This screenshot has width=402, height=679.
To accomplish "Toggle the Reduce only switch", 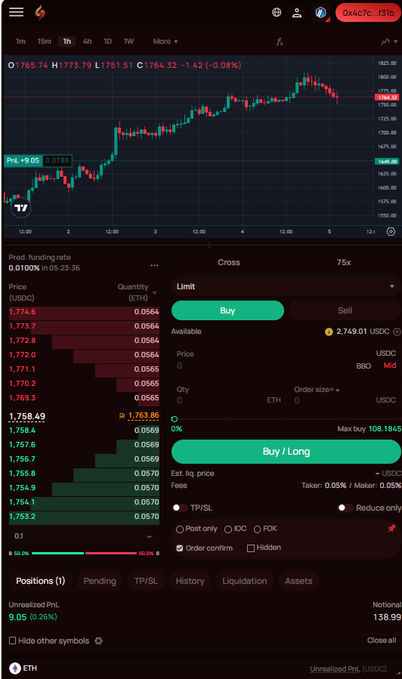I will (345, 508).
